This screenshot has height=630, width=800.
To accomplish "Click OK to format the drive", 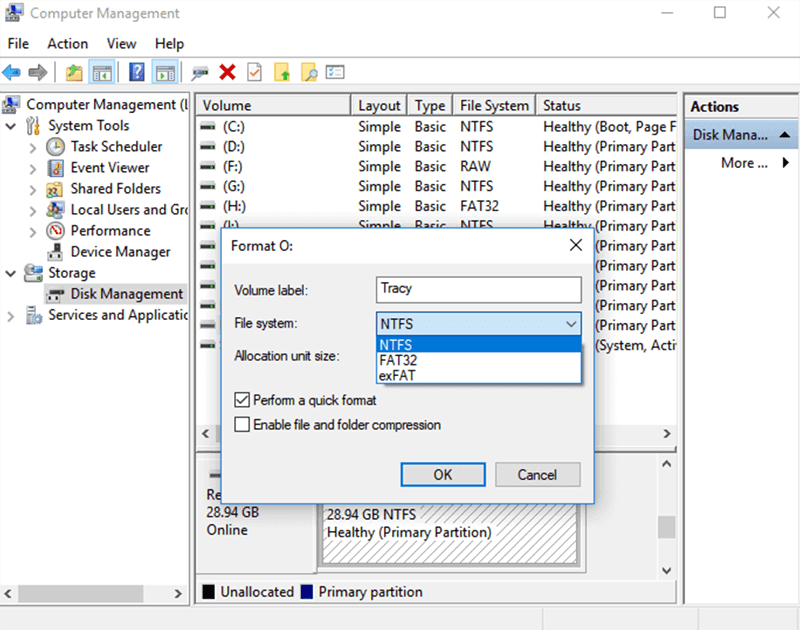I will (443, 474).
